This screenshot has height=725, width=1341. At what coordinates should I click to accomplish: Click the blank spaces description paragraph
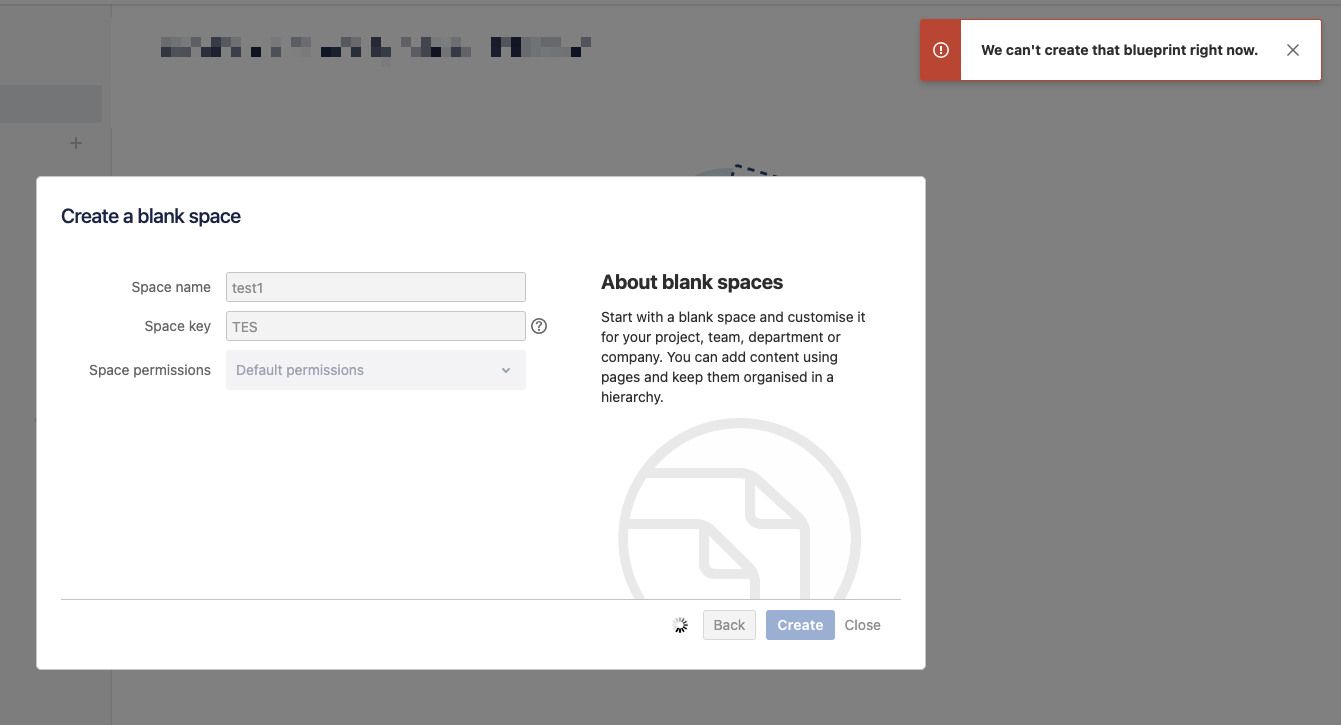(x=733, y=357)
